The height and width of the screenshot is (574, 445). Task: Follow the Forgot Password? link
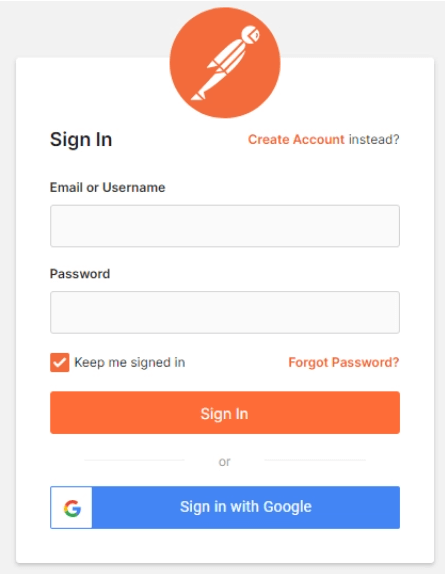coord(344,362)
